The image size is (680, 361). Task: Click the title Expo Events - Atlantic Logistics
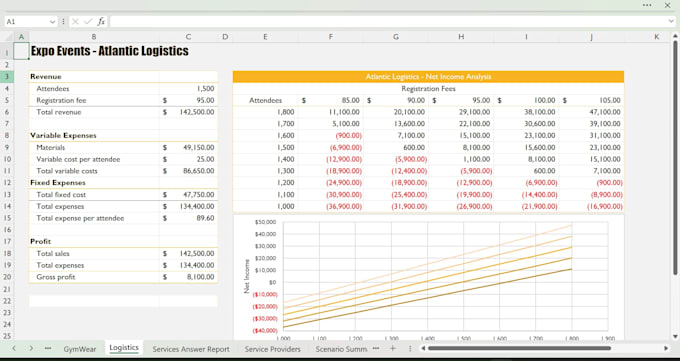coord(110,51)
